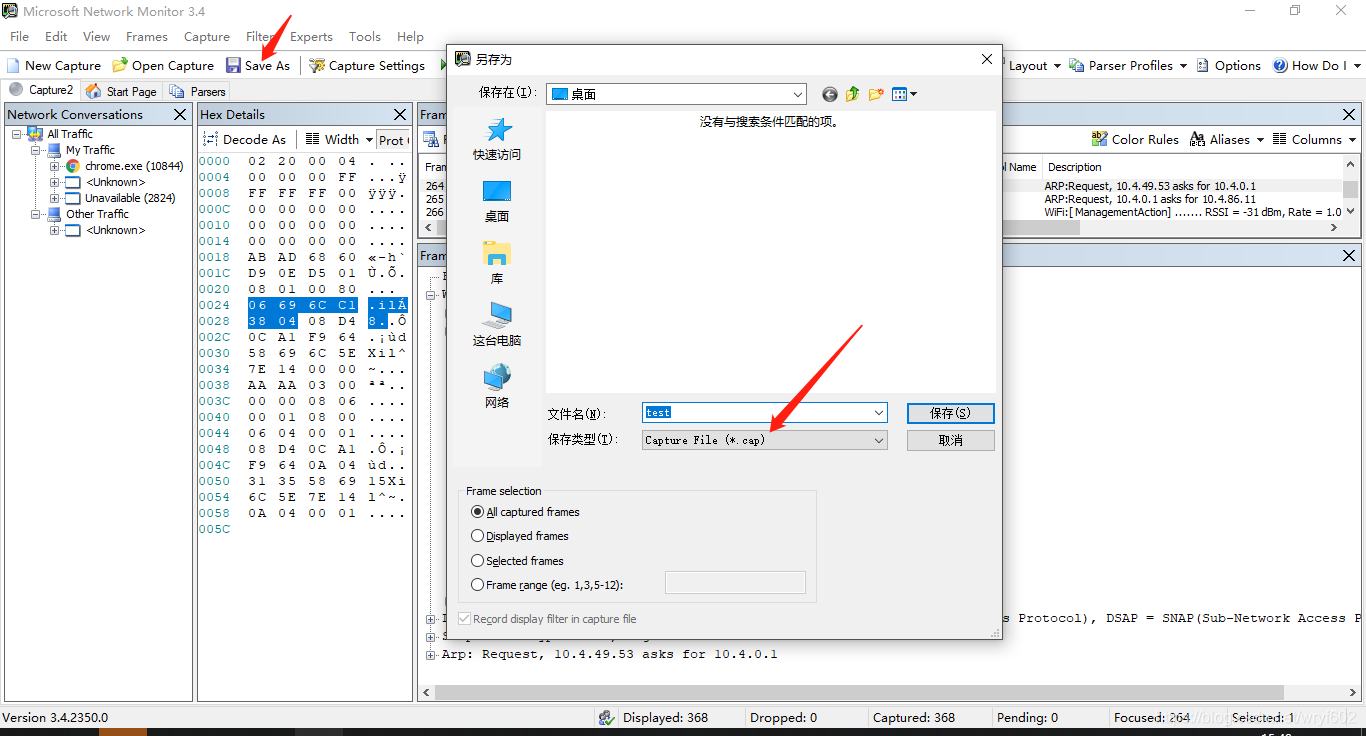Open the file name history dropdown arrow
1366x736 pixels.
pyautogui.click(x=879, y=413)
